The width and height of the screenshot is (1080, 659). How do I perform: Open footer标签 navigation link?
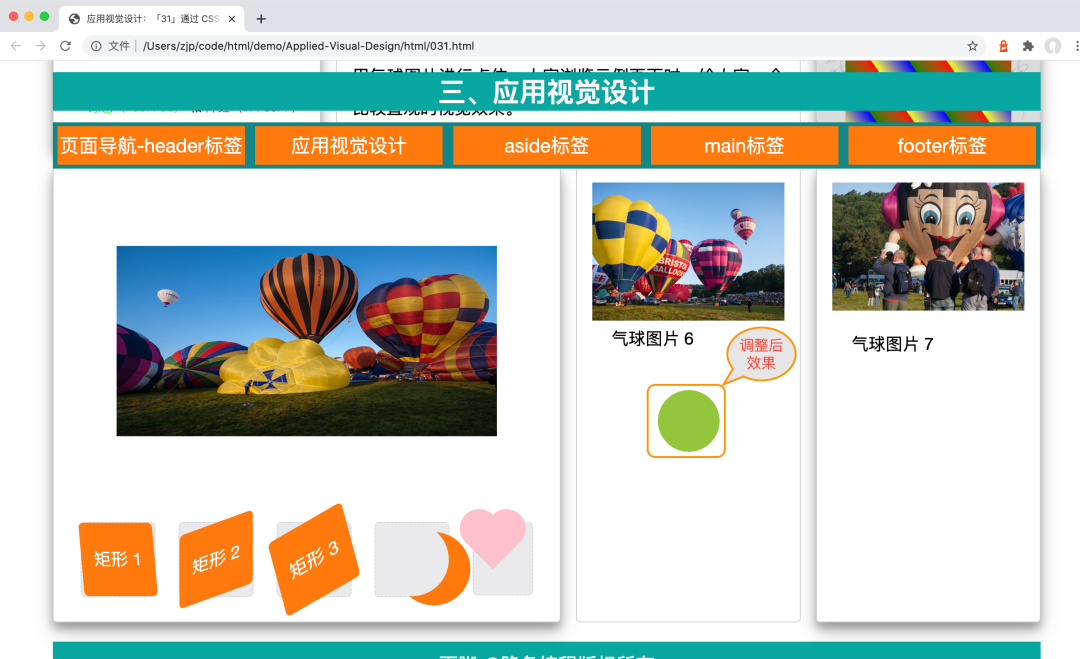point(942,145)
